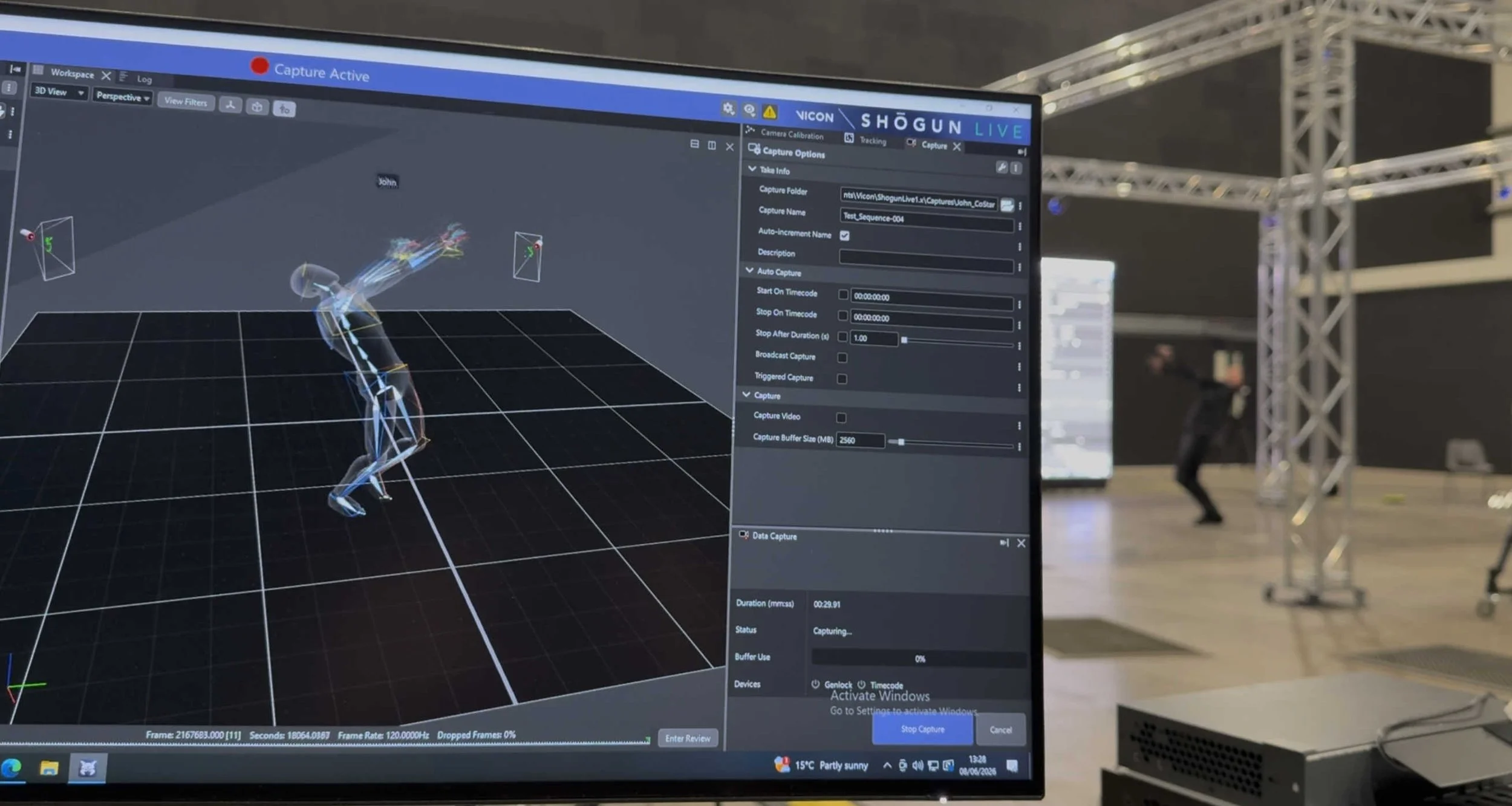This screenshot has height=806, width=1512.
Task: Click the Stop After Duration slider
Action: coord(957,342)
